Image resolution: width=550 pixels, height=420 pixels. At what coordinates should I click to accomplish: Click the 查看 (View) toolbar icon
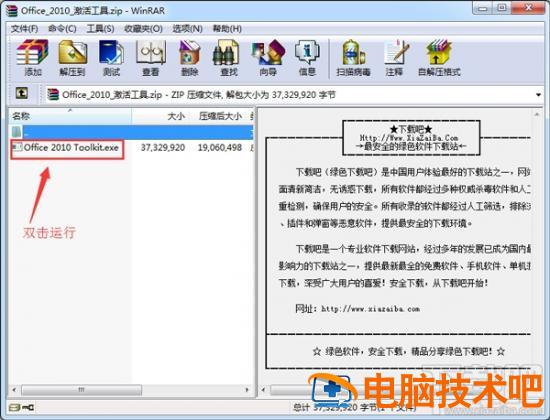tap(151, 53)
